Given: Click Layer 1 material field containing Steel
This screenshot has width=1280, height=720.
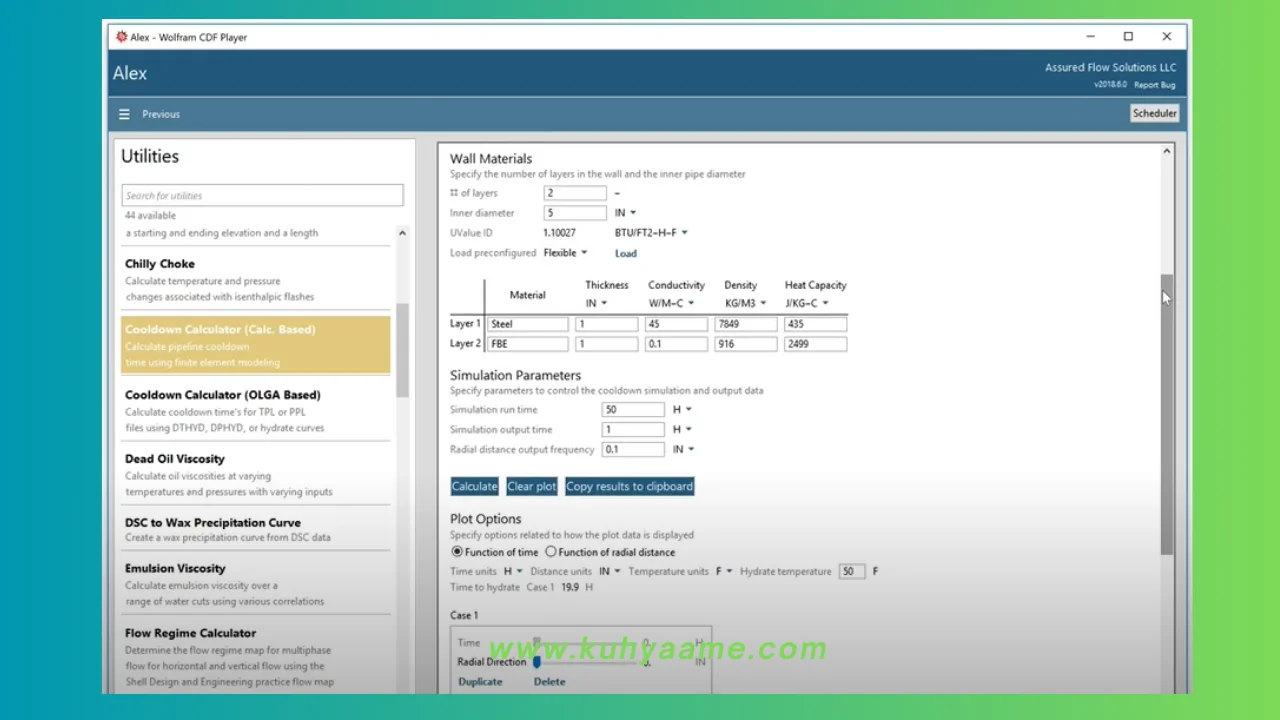Looking at the screenshot, I should (528, 324).
